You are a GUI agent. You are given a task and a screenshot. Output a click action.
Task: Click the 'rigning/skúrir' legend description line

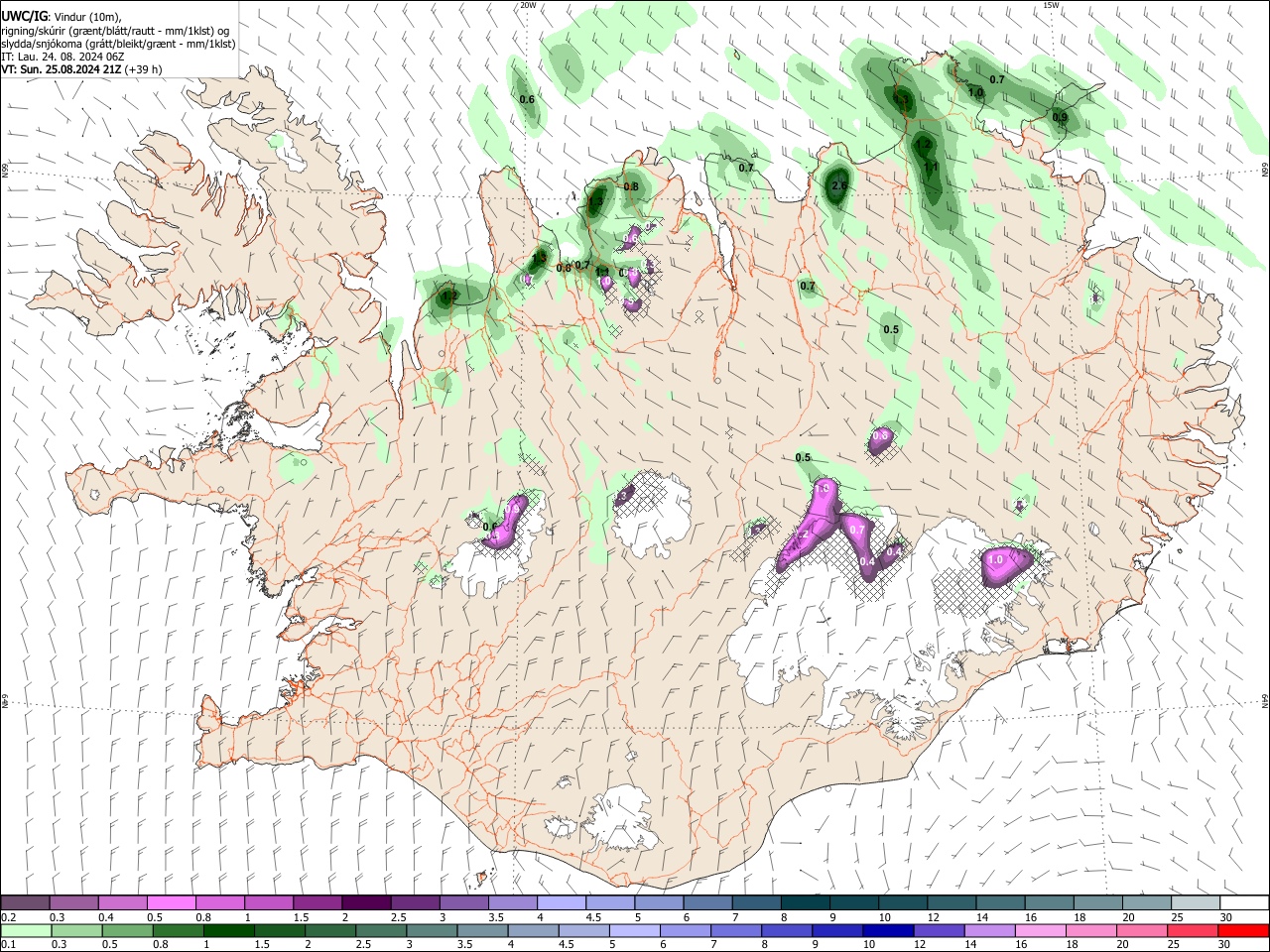(x=115, y=31)
